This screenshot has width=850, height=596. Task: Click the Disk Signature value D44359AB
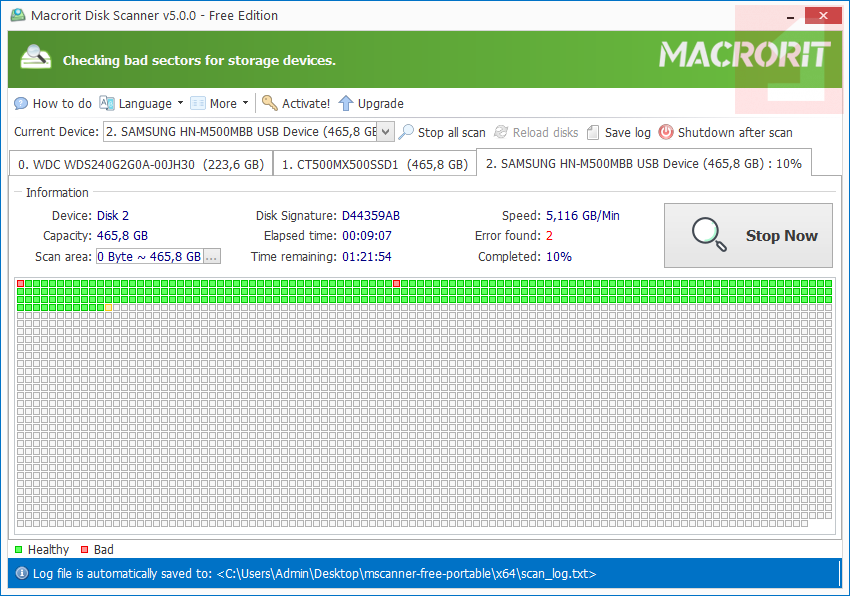371,216
